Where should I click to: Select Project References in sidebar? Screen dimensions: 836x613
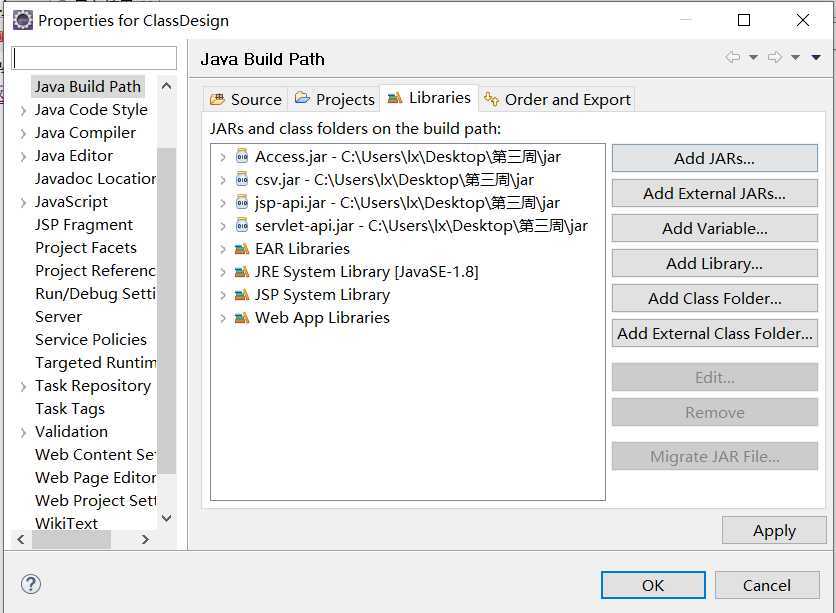(95, 271)
